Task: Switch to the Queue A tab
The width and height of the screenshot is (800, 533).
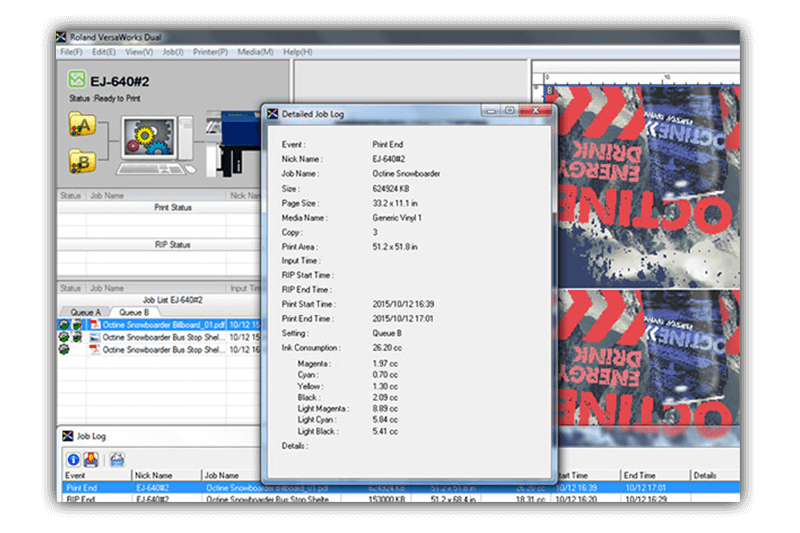Action: click(83, 312)
